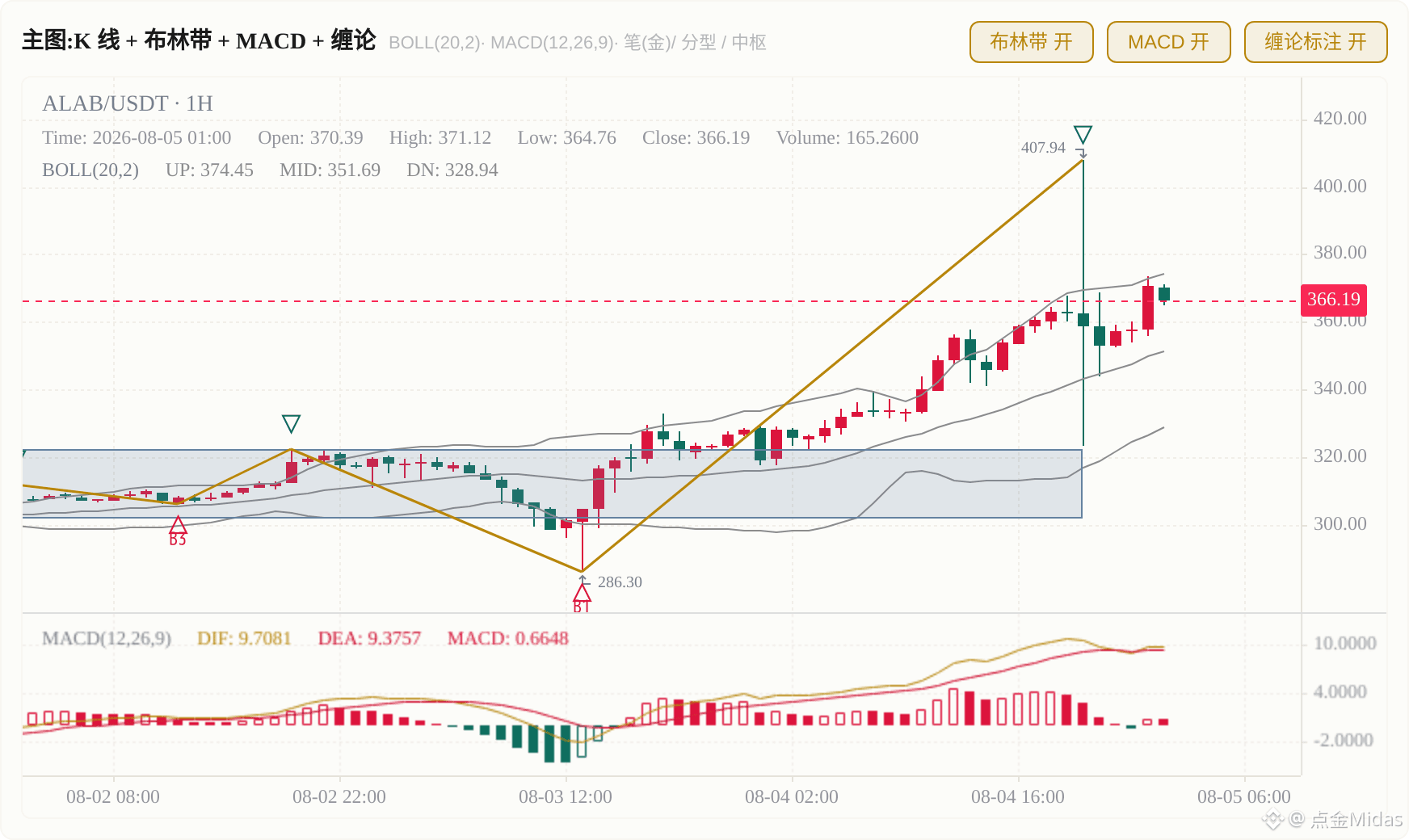1409x840 pixels.
Task: Toggle the 缠论标注 开 annotation button
Action: point(1315,42)
